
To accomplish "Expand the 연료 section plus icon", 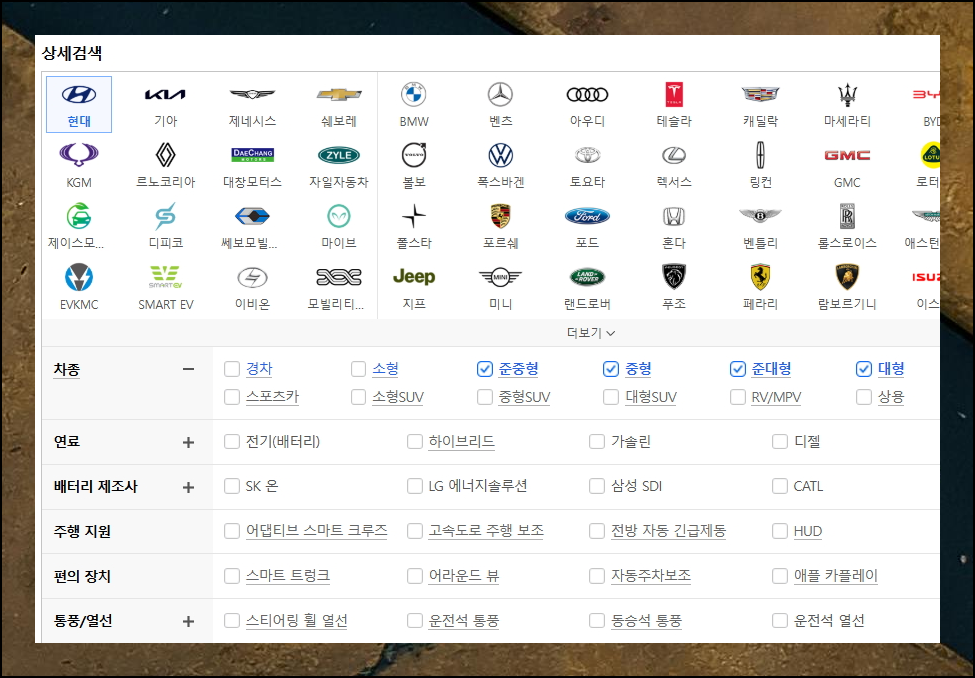I will [x=188, y=442].
